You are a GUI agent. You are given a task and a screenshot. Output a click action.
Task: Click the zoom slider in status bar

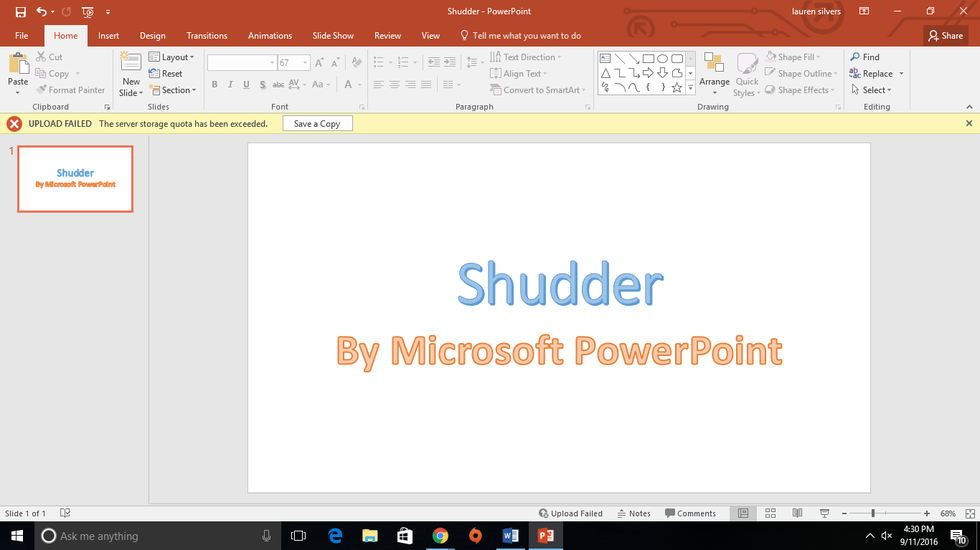[x=873, y=513]
